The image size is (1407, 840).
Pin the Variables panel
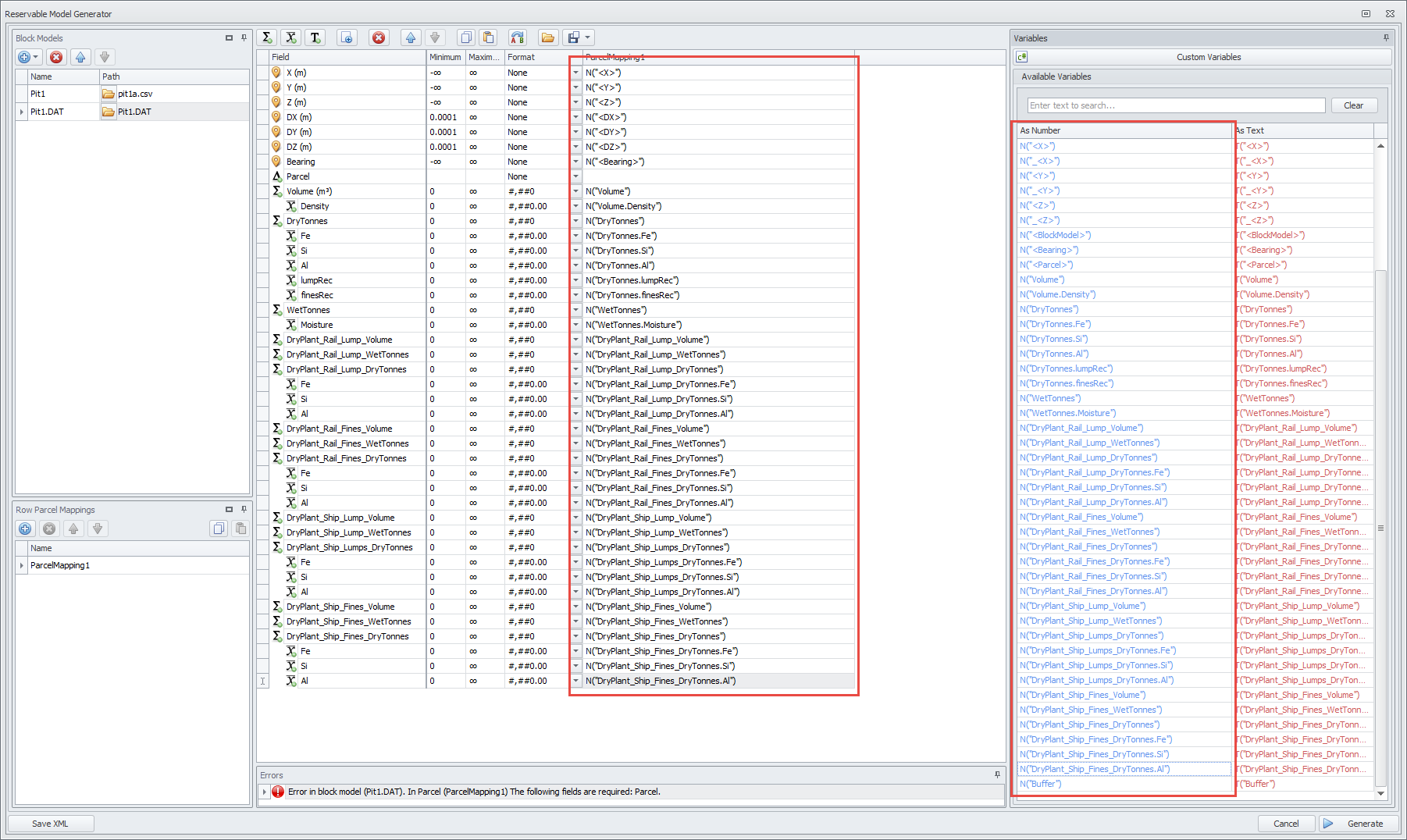click(1386, 37)
